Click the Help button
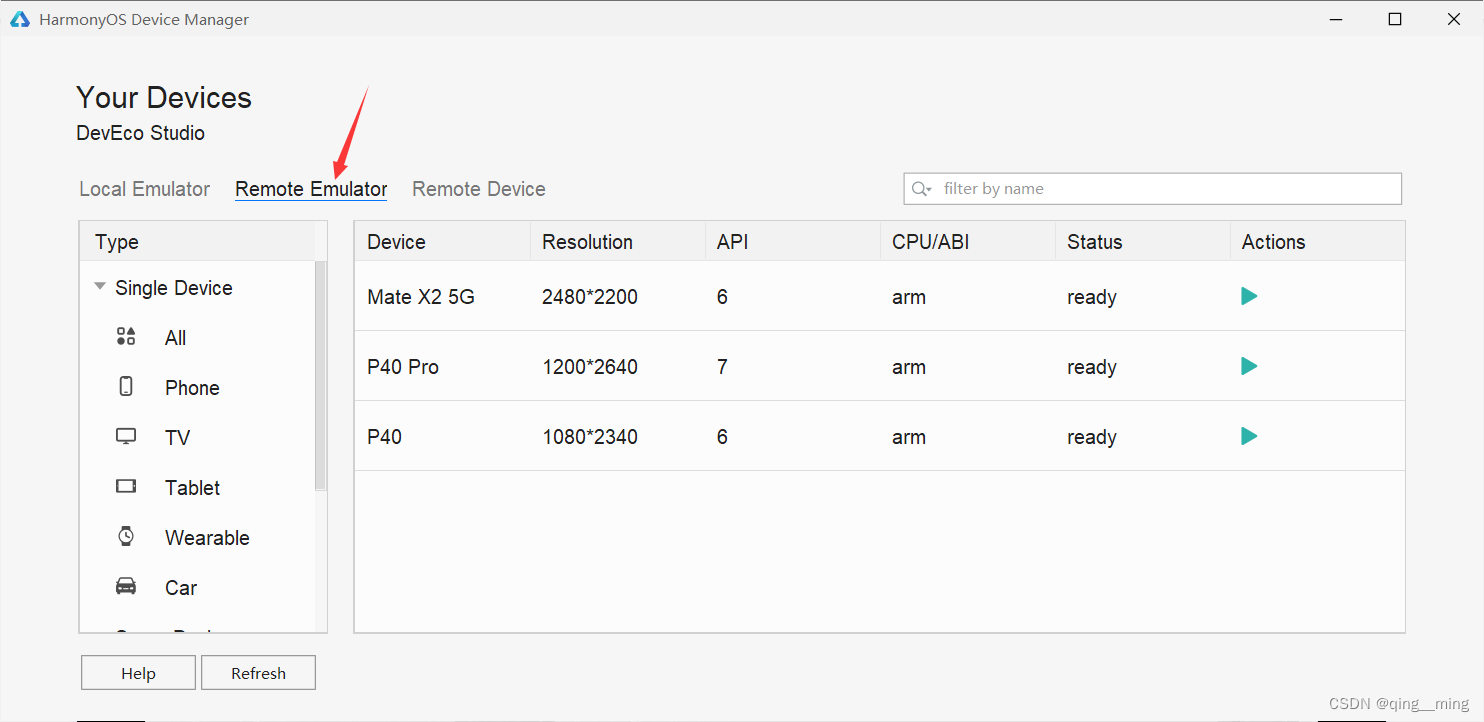 tap(138, 673)
